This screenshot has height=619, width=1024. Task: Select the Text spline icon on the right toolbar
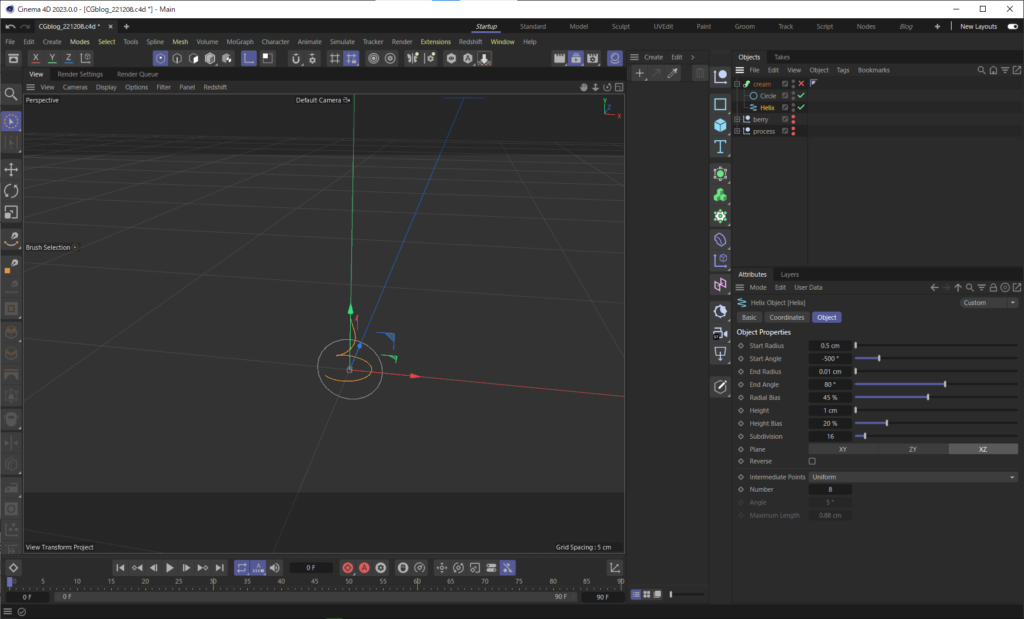[x=720, y=146]
